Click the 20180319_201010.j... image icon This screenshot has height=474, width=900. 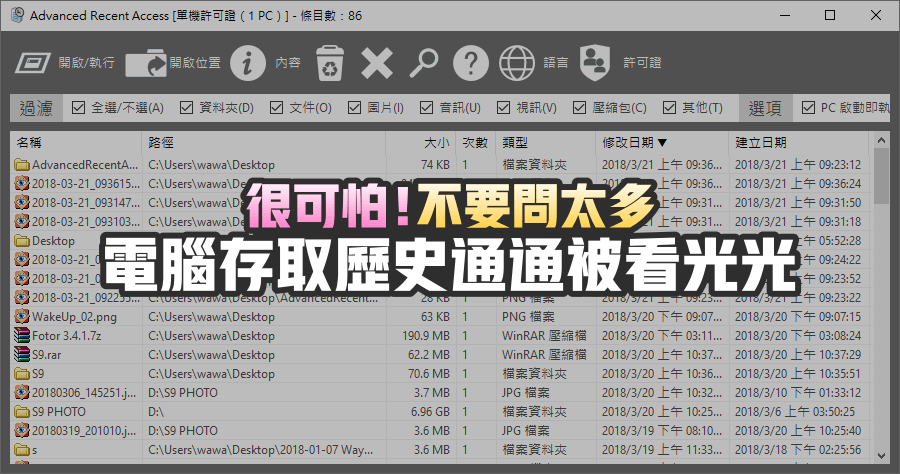(22, 430)
